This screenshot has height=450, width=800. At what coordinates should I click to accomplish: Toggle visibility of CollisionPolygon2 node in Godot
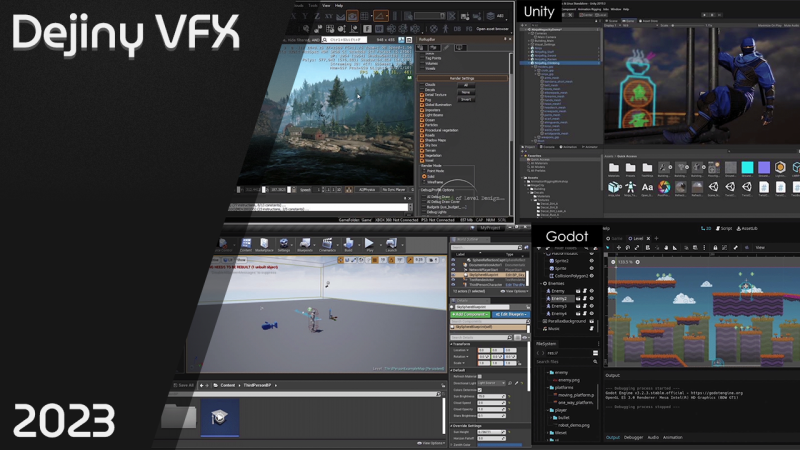pos(592,276)
